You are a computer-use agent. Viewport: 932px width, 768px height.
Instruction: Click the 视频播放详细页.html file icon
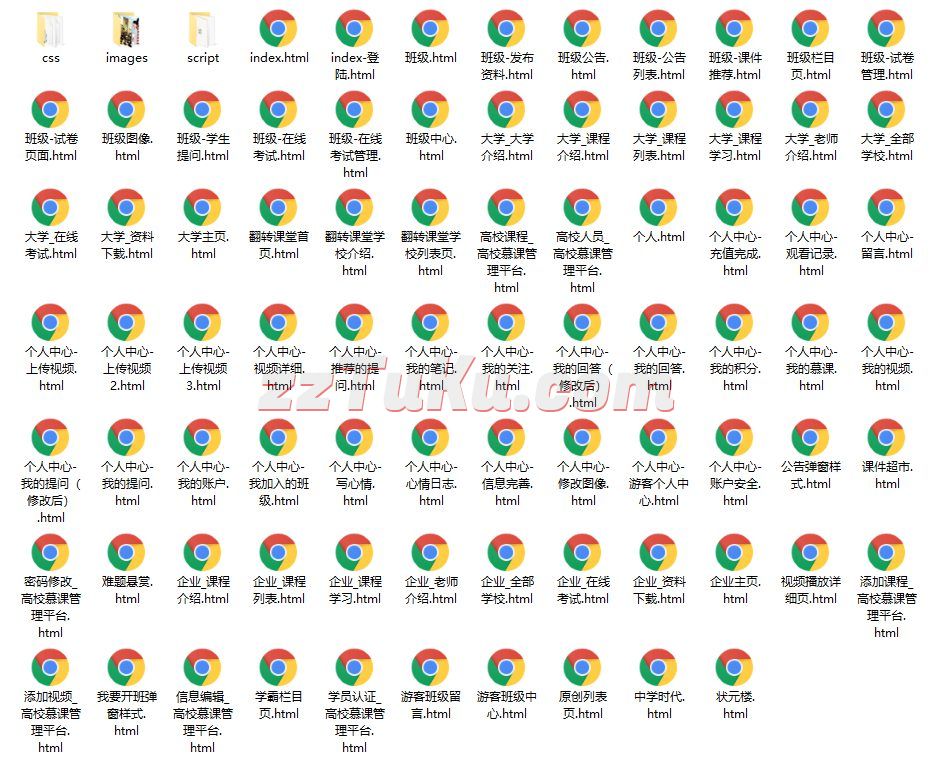click(x=810, y=552)
